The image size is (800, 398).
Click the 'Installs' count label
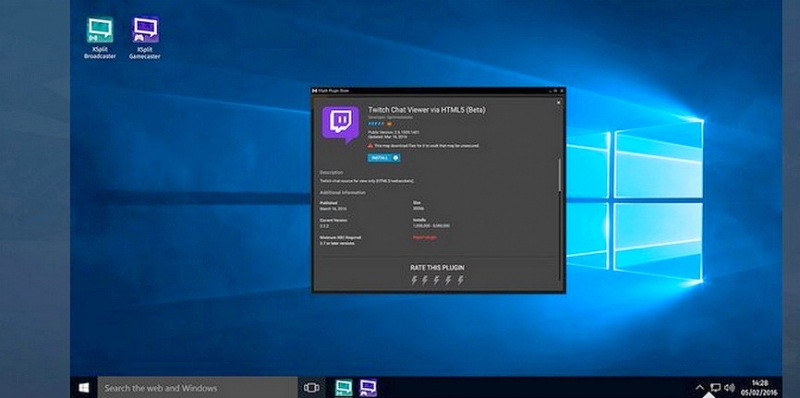(419, 220)
